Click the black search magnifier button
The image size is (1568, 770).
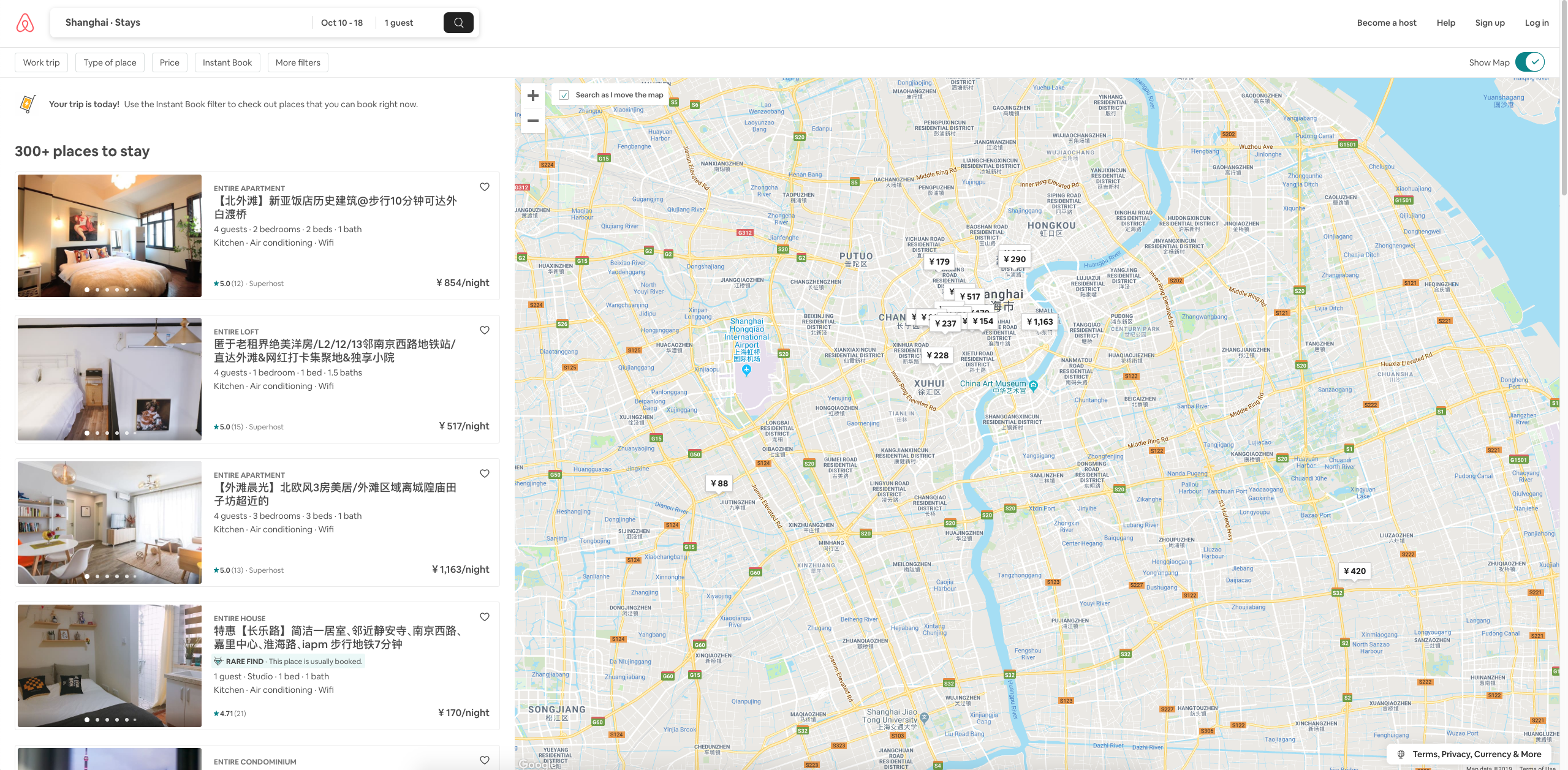click(458, 23)
